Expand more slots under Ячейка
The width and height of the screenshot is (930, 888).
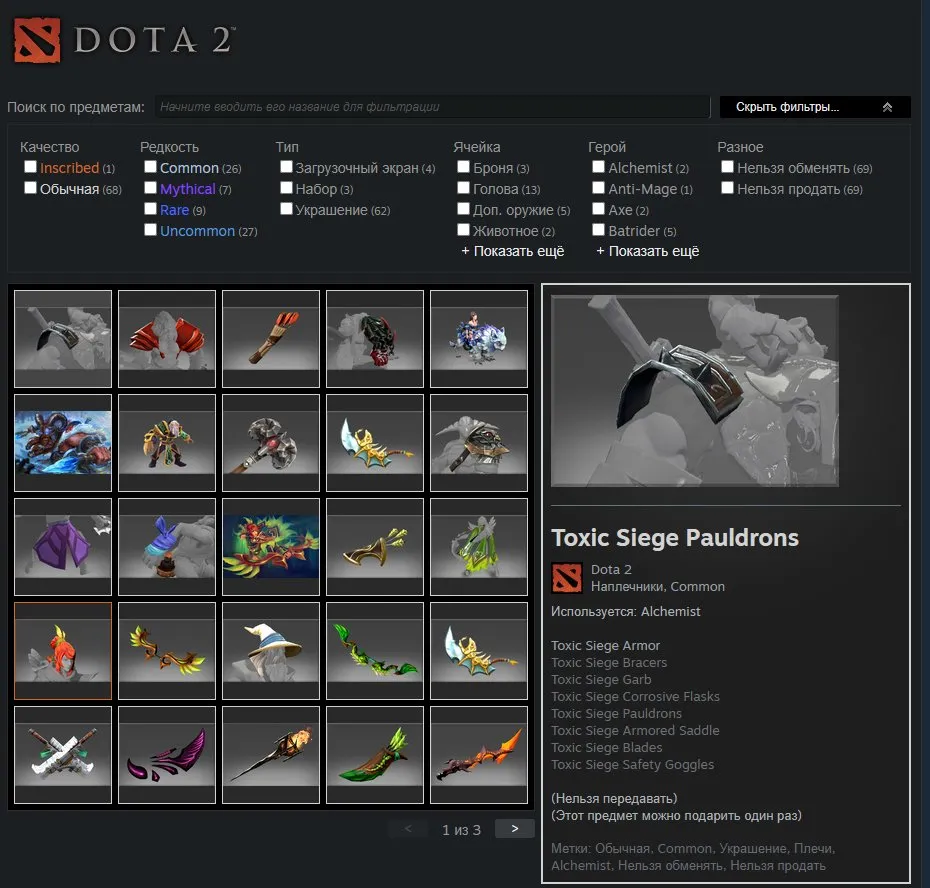513,252
